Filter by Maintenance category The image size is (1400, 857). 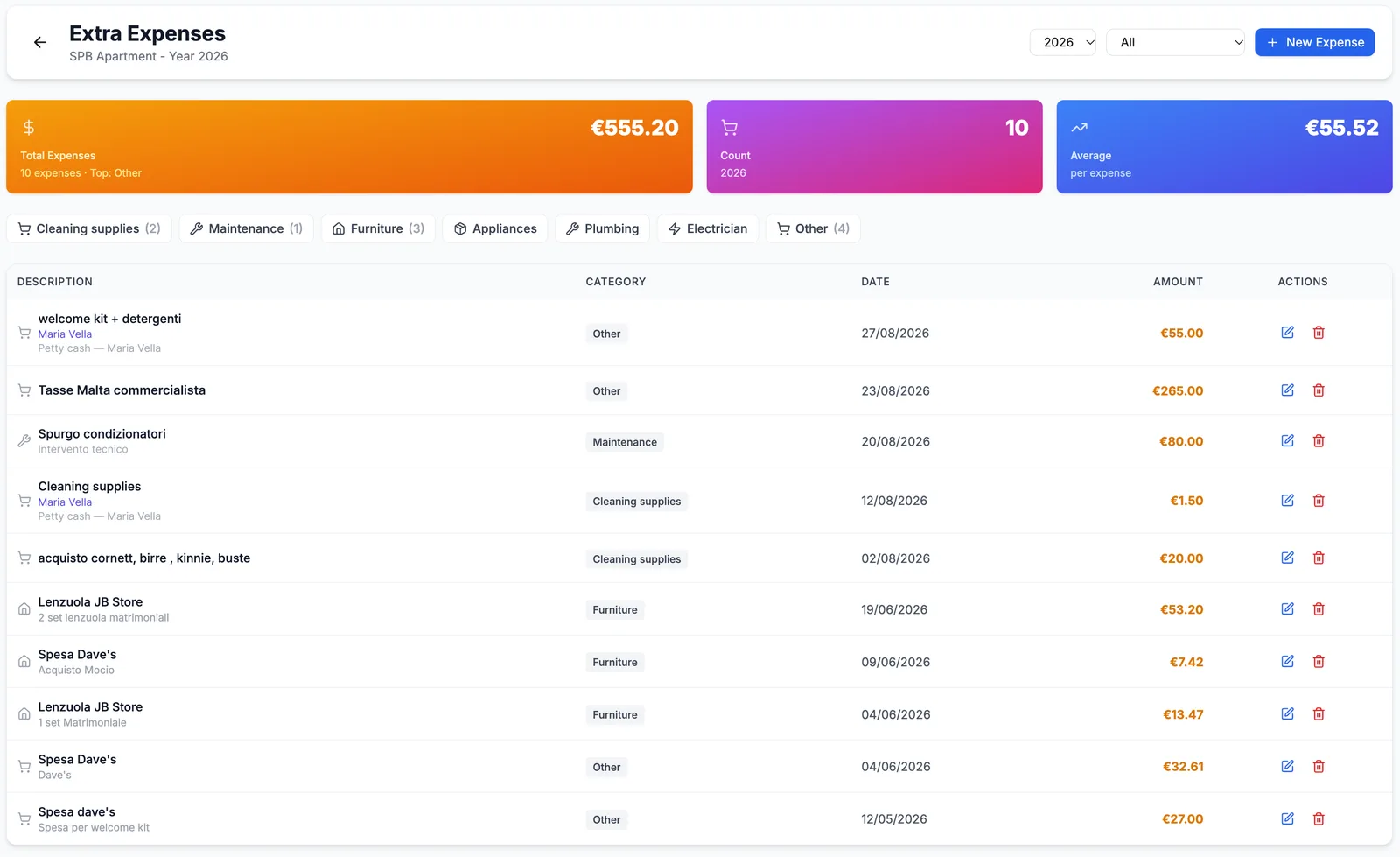247,228
